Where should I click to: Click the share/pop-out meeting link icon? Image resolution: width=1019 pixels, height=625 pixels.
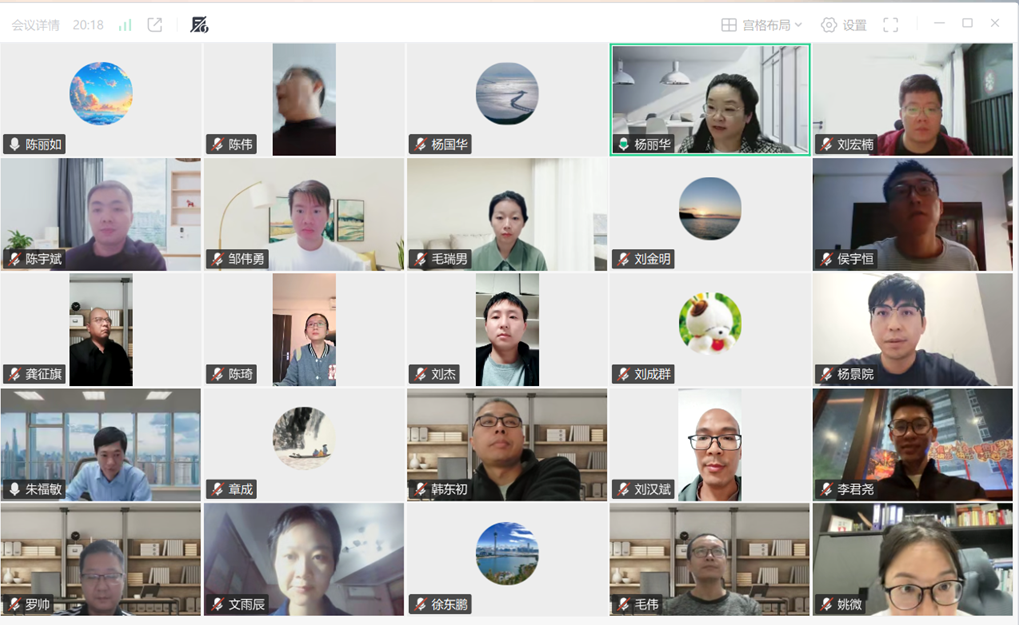tap(155, 25)
